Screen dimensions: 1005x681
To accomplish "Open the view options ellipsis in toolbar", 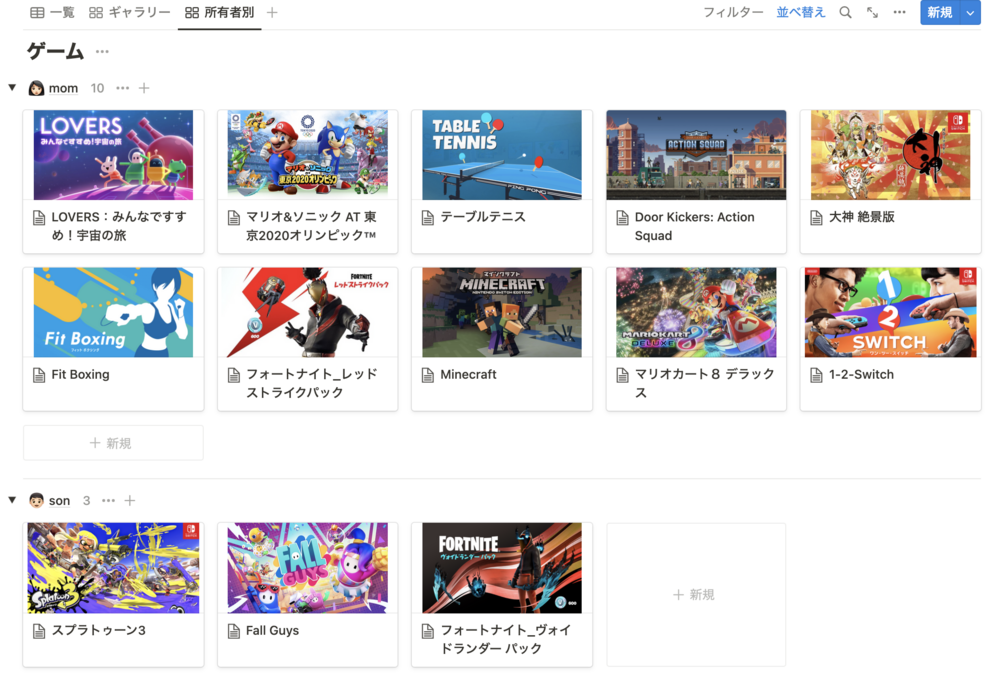I will pos(899,12).
